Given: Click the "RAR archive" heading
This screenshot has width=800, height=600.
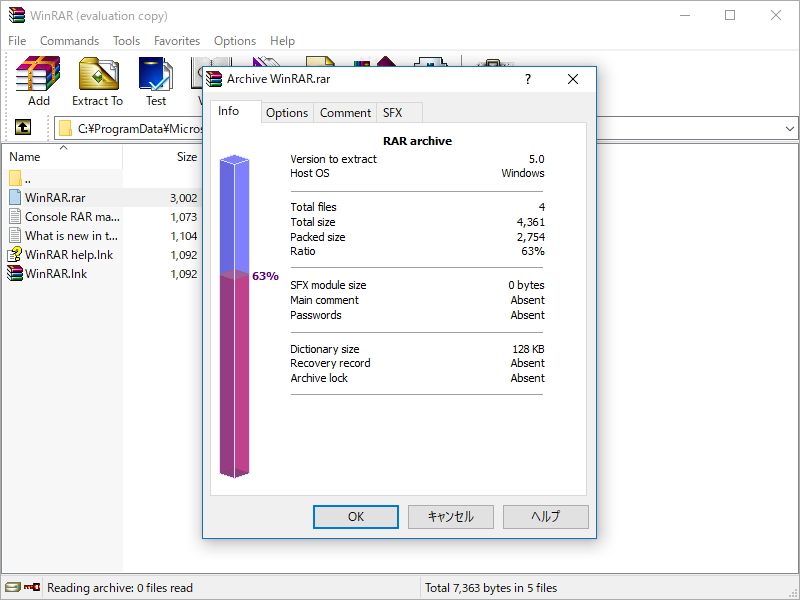Looking at the screenshot, I should click(x=417, y=141).
